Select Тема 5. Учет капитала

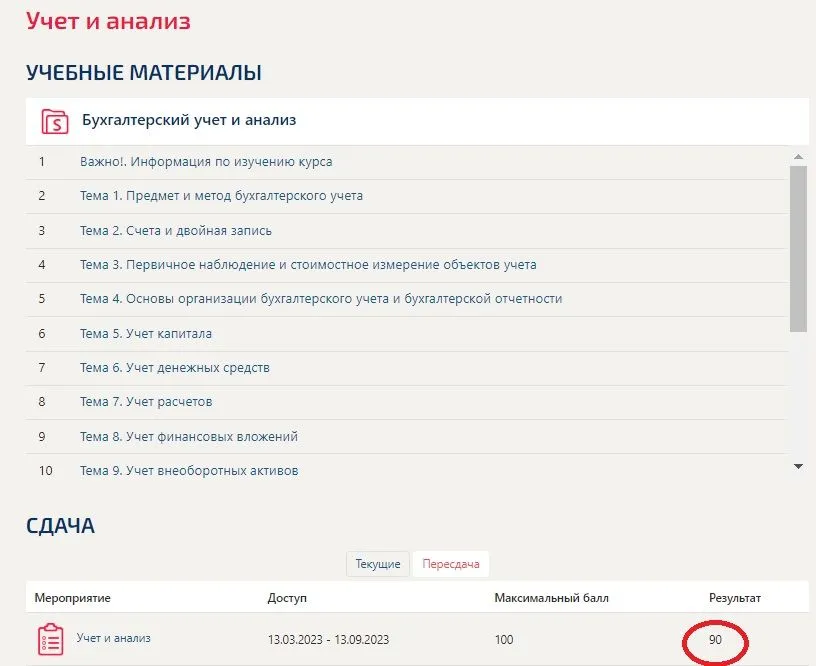tap(146, 334)
